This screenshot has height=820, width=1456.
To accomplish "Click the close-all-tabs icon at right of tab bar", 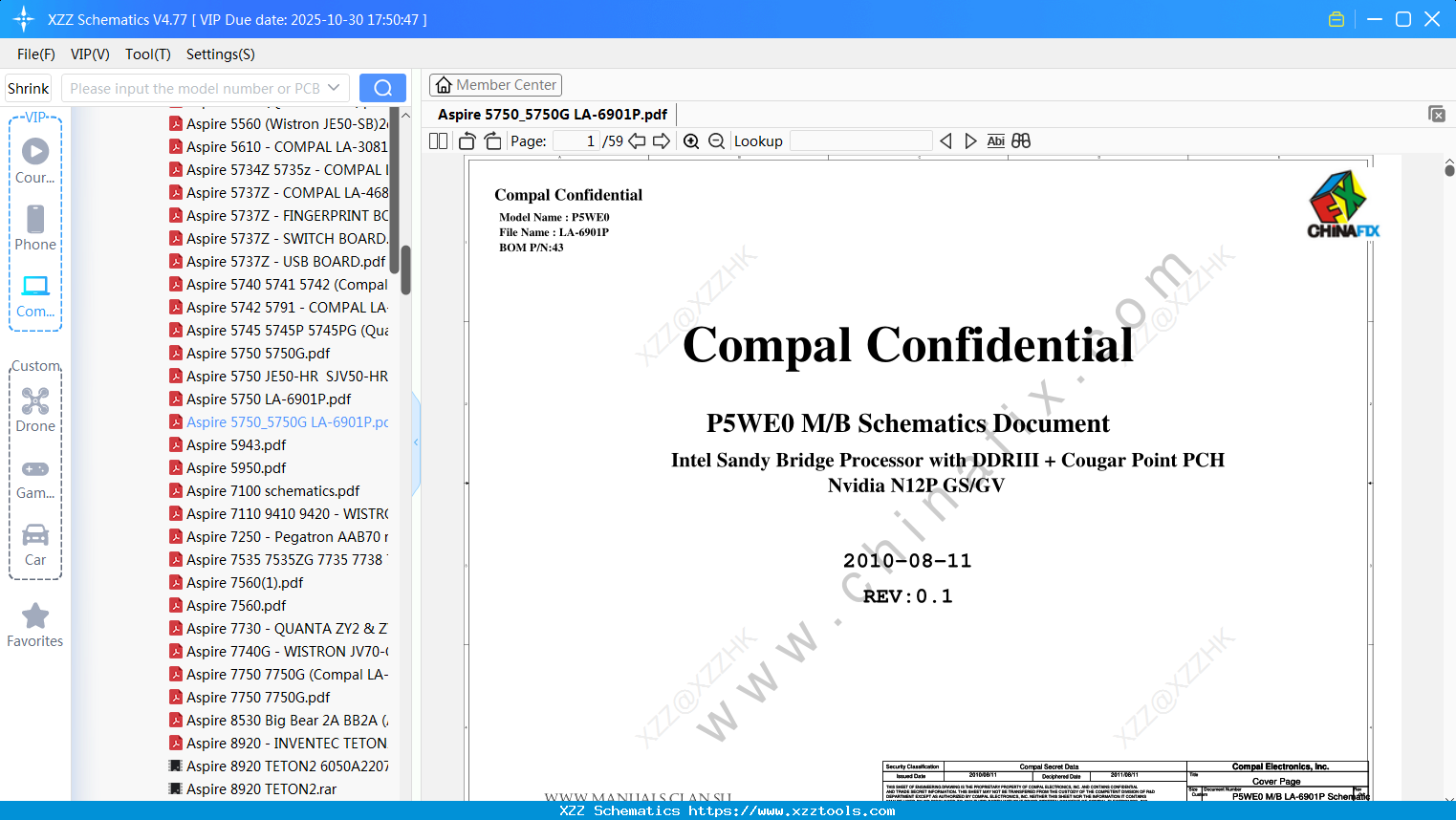I will (x=1437, y=114).
